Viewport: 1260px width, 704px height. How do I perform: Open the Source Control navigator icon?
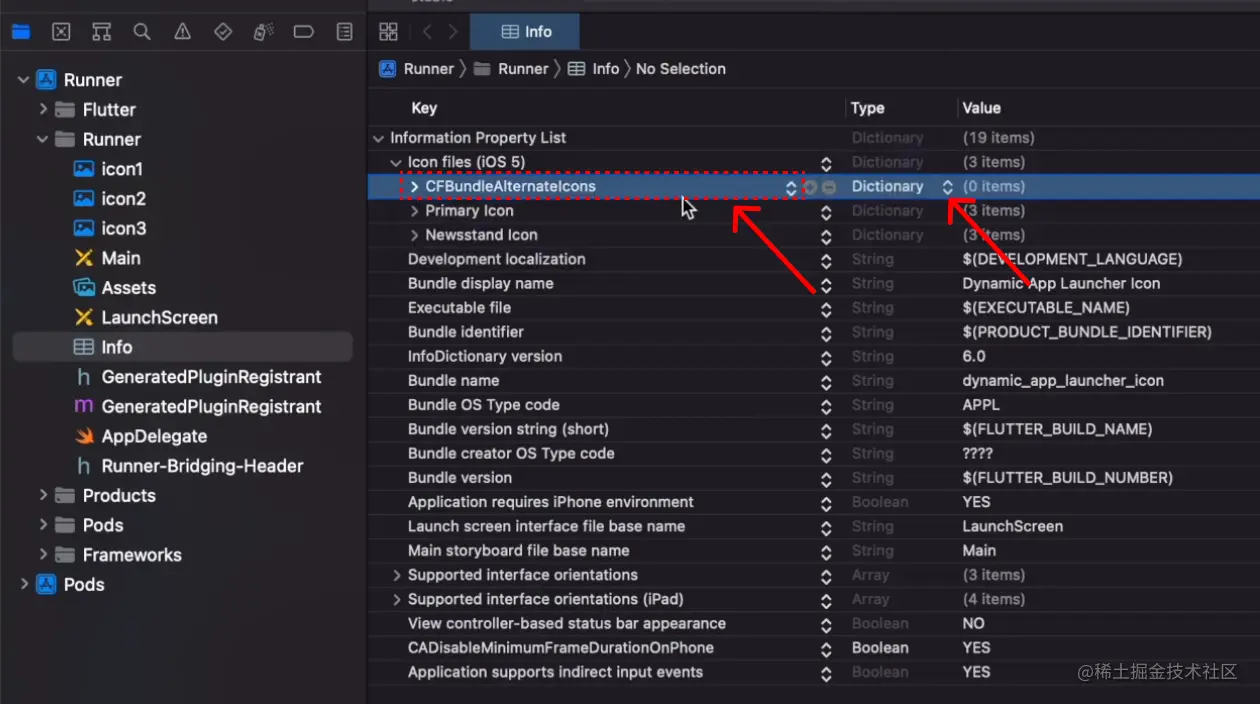click(61, 32)
